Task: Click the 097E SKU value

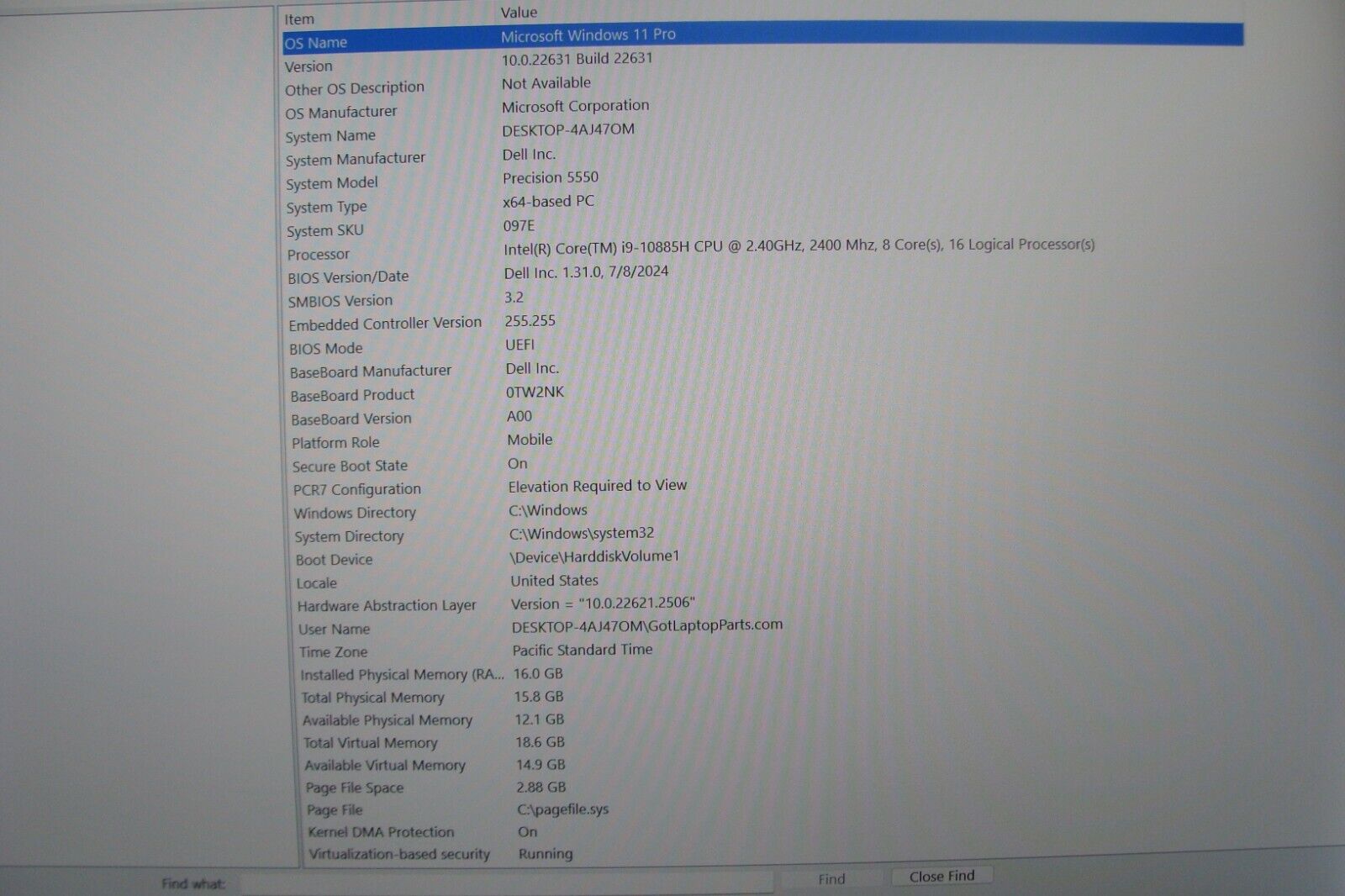Action: point(519,225)
